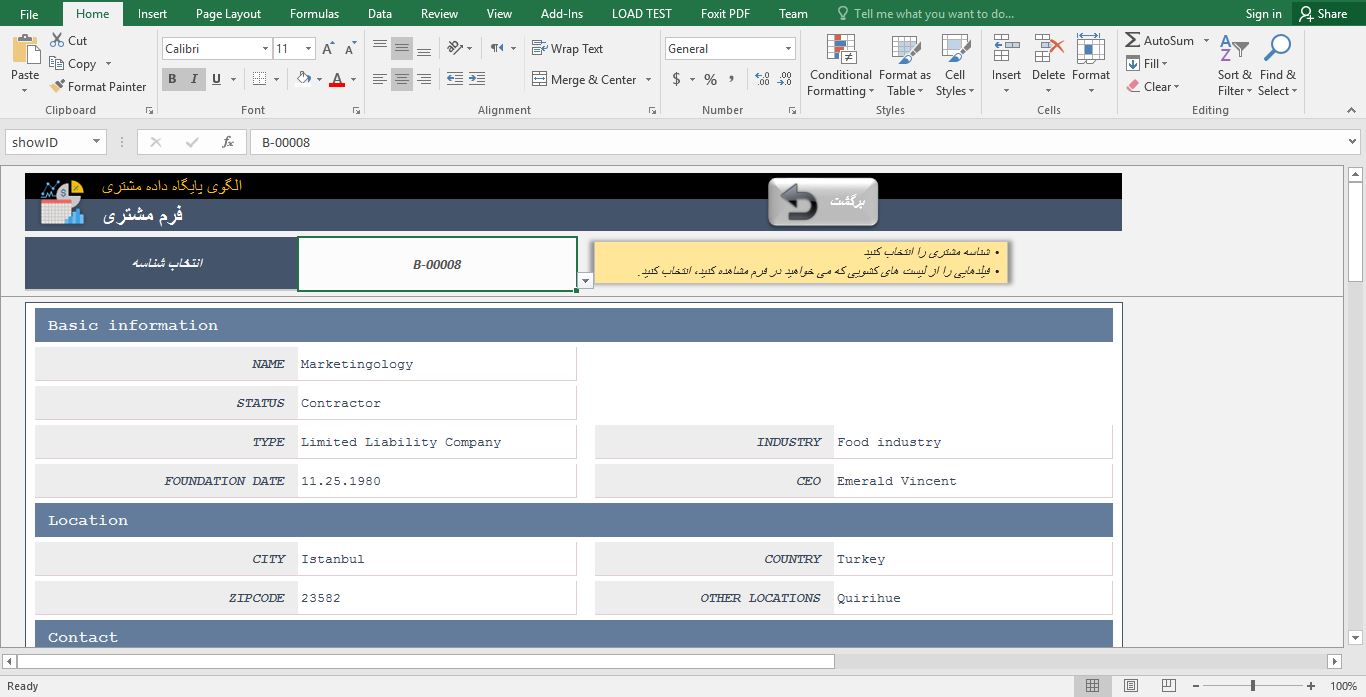The width and height of the screenshot is (1366, 697).
Task: Open accounting dollar format
Action: coord(677,79)
